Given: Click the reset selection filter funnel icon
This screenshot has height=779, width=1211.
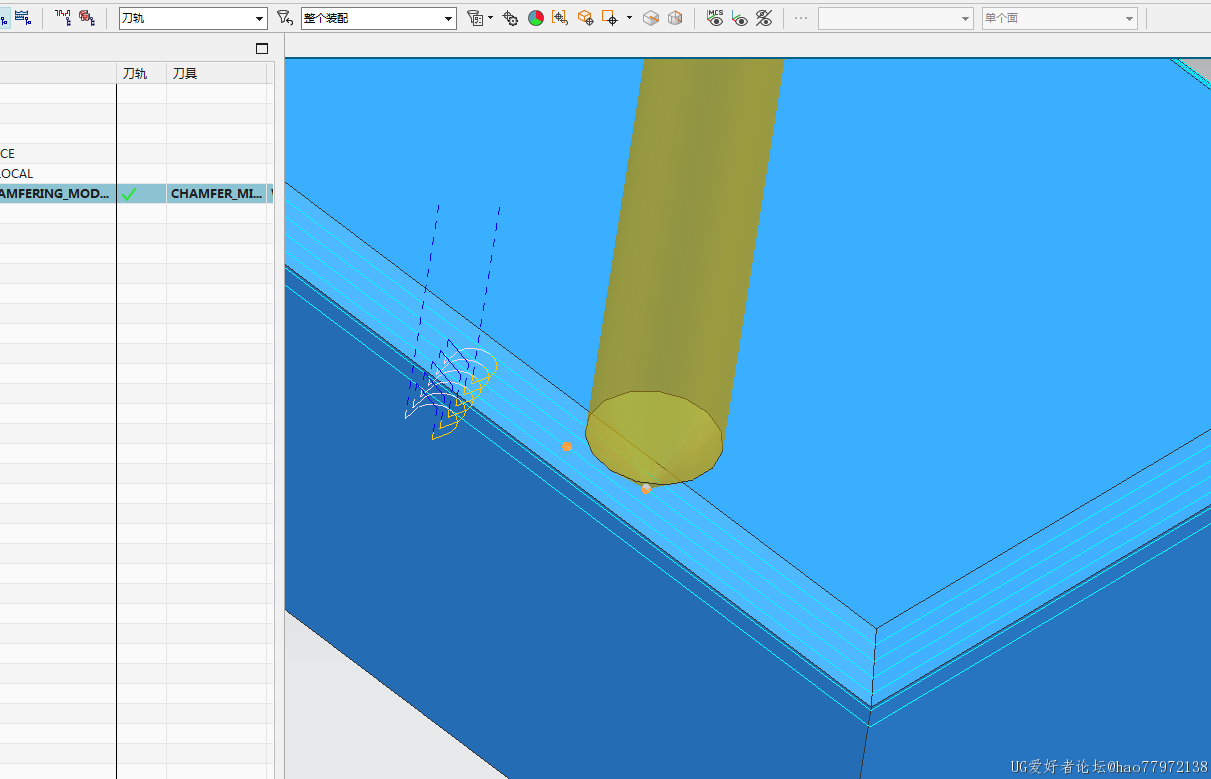Looking at the screenshot, I should pyautogui.click(x=284, y=18).
